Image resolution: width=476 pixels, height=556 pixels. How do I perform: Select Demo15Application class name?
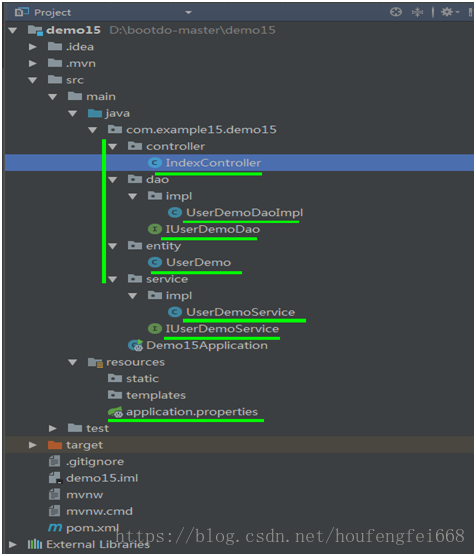(207, 345)
